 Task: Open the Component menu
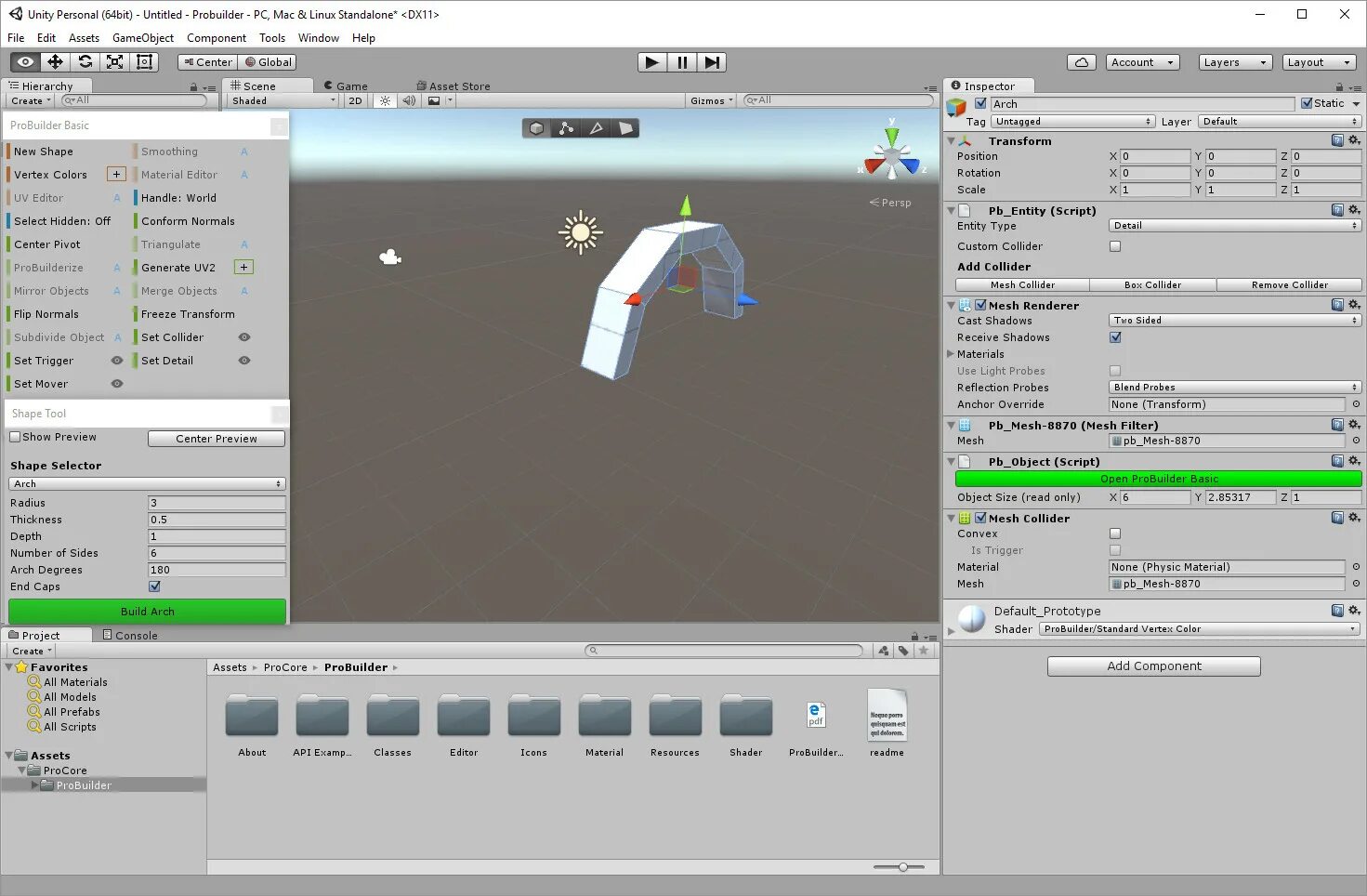(x=217, y=38)
